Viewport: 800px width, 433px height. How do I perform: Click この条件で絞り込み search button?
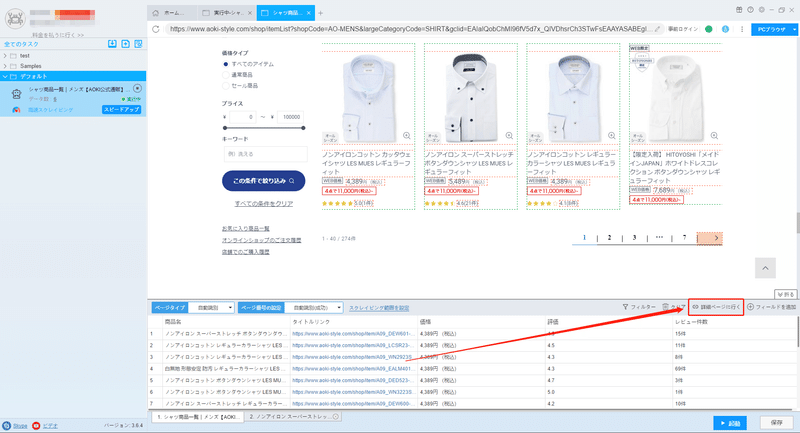(x=263, y=181)
